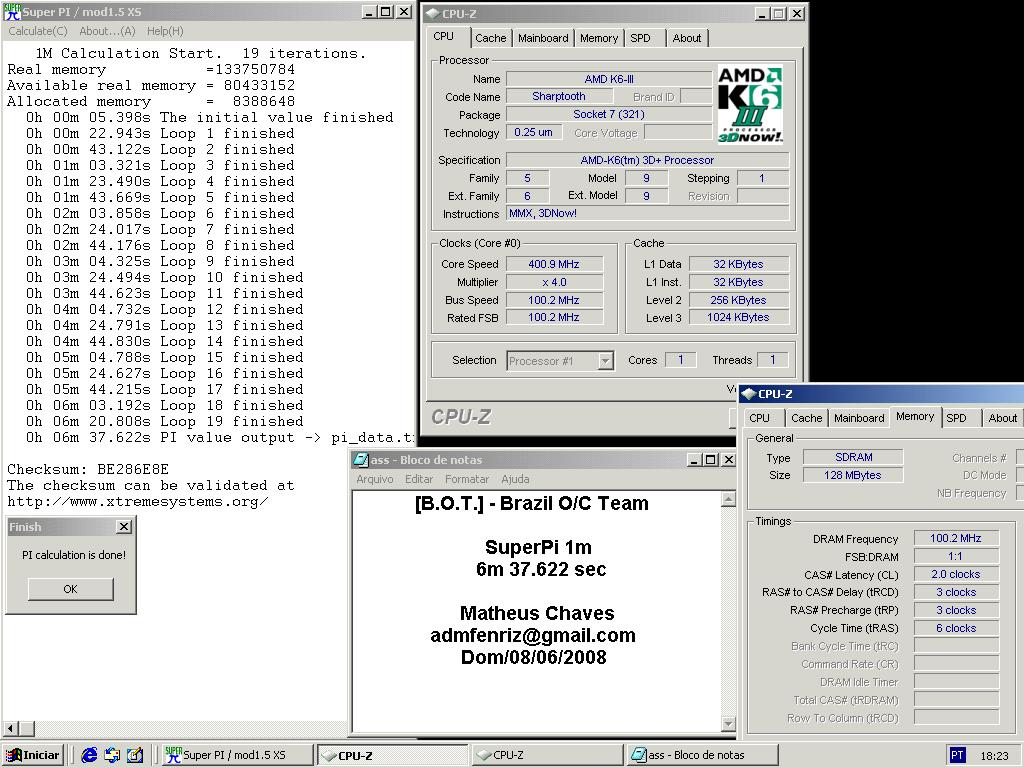Switch to ass - Bloco de notas taskbar button
1024x768 pixels.
pyautogui.click(x=703, y=755)
